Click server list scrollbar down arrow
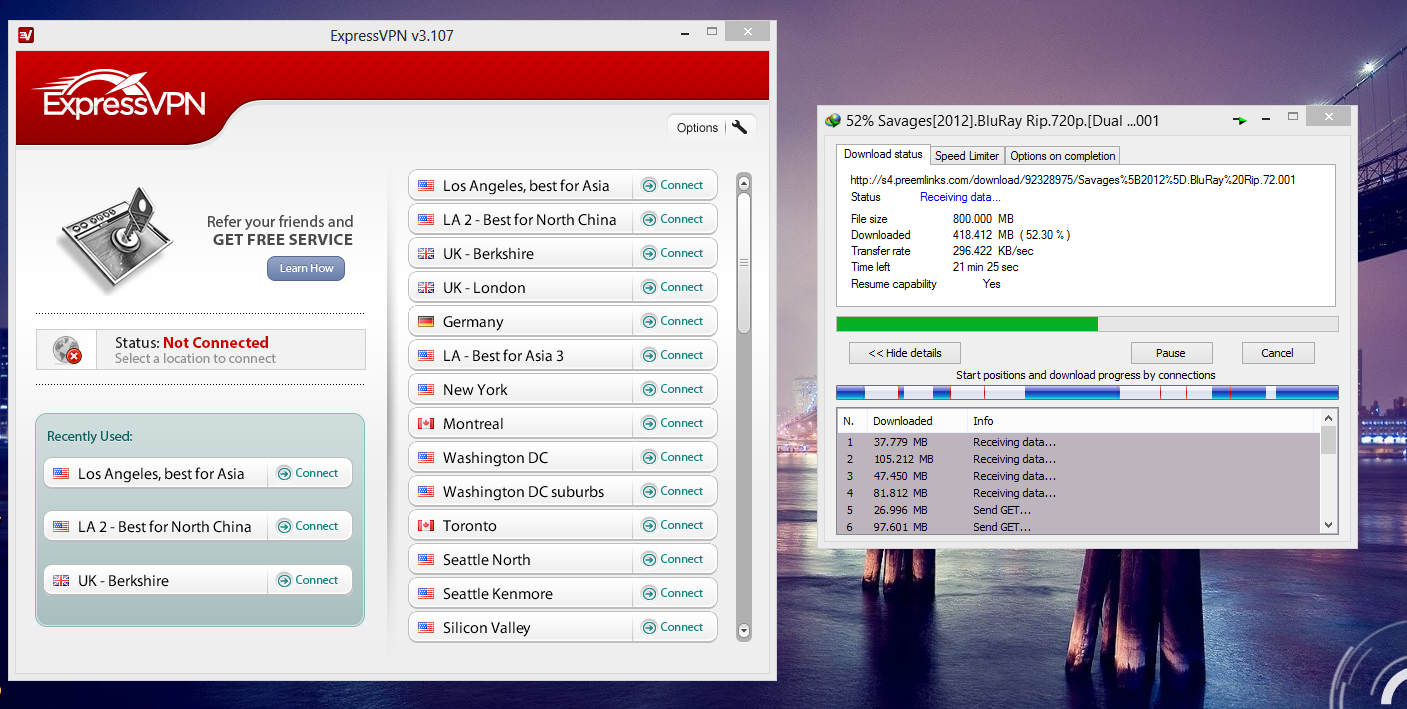 (743, 631)
